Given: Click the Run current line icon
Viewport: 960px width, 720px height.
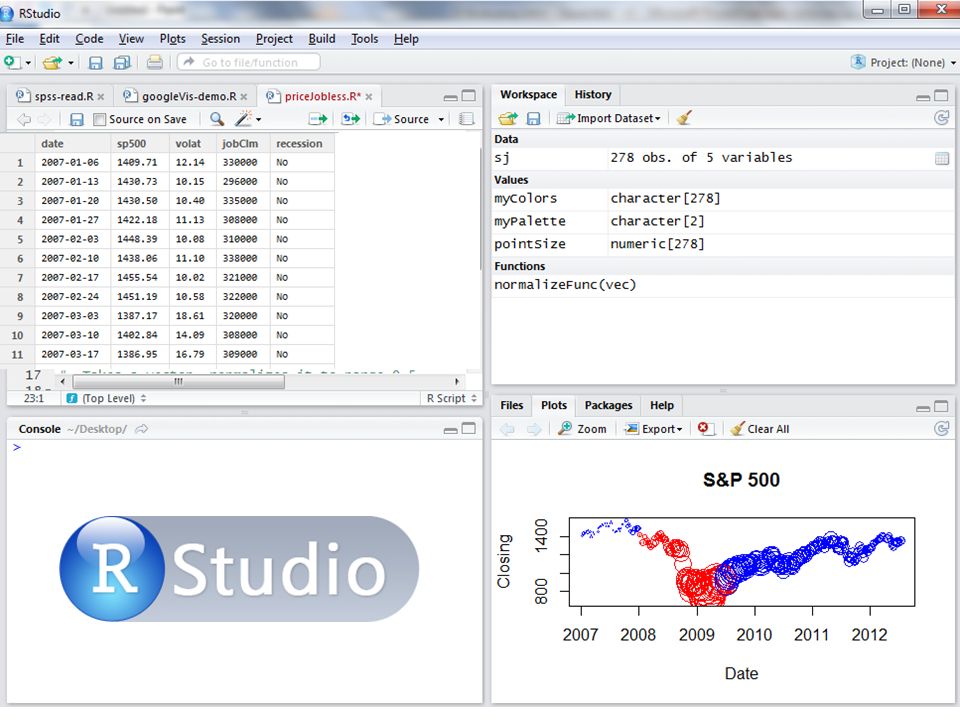Looking at the screenshot, I should [318, 119].
